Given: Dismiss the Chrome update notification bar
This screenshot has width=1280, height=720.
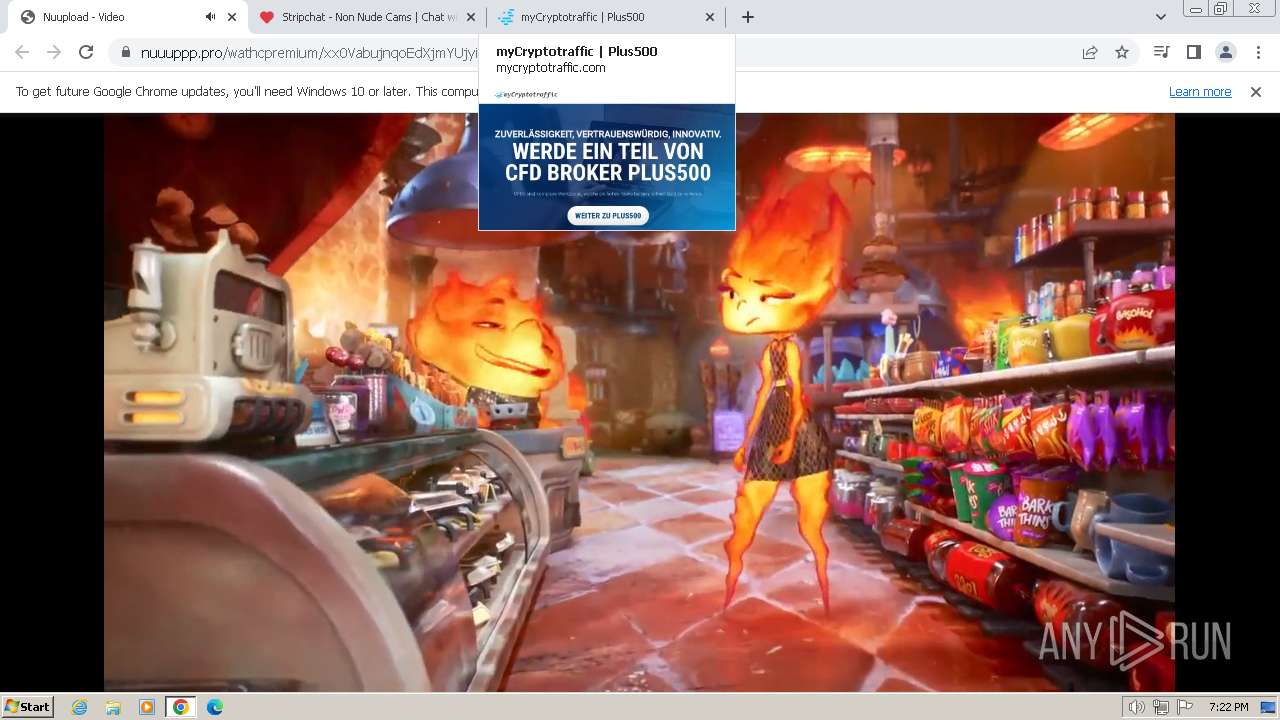Looking at the screenshot, I should tap(1256, 91).
